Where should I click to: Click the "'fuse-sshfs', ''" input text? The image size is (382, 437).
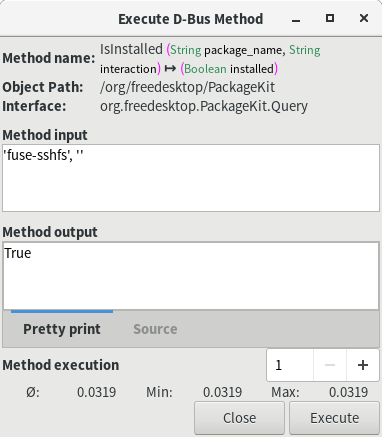tap(43, 155)
